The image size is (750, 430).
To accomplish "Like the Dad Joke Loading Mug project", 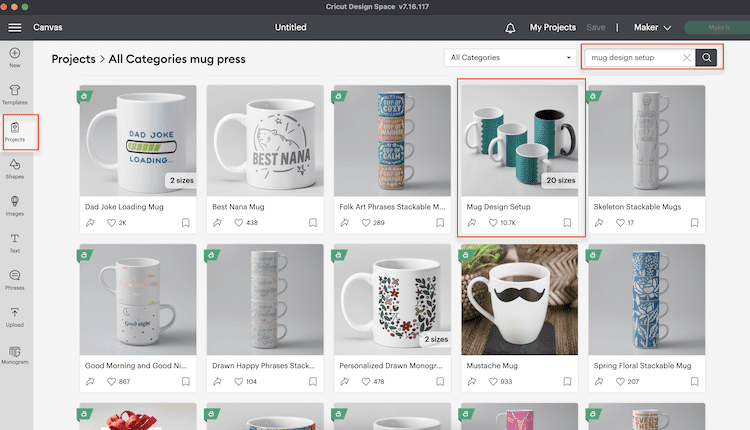I will tap(111, 222).
